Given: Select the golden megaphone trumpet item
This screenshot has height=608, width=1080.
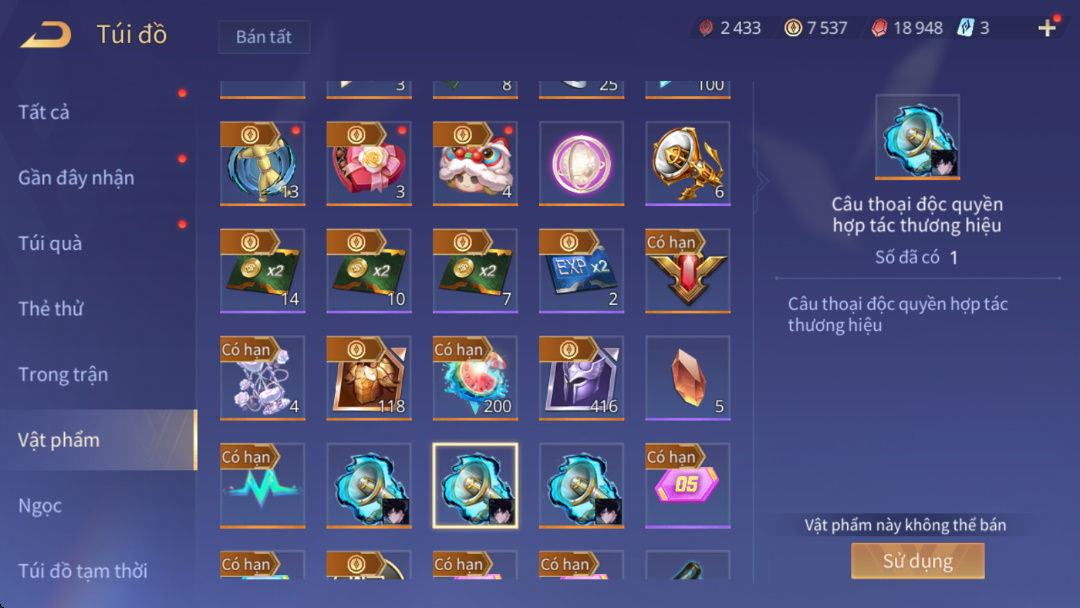Looking at the screenshot, I should (x=687, y=163).
